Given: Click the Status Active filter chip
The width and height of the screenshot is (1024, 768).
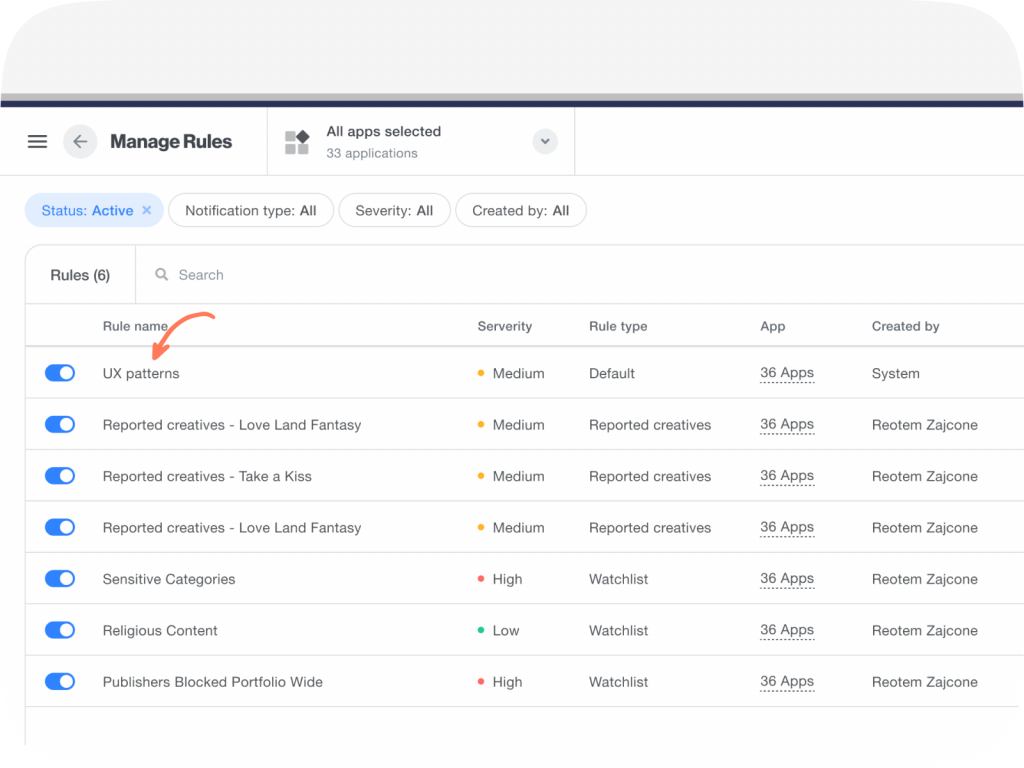Looking at the screenshot, I should click(x=85, y=210).
